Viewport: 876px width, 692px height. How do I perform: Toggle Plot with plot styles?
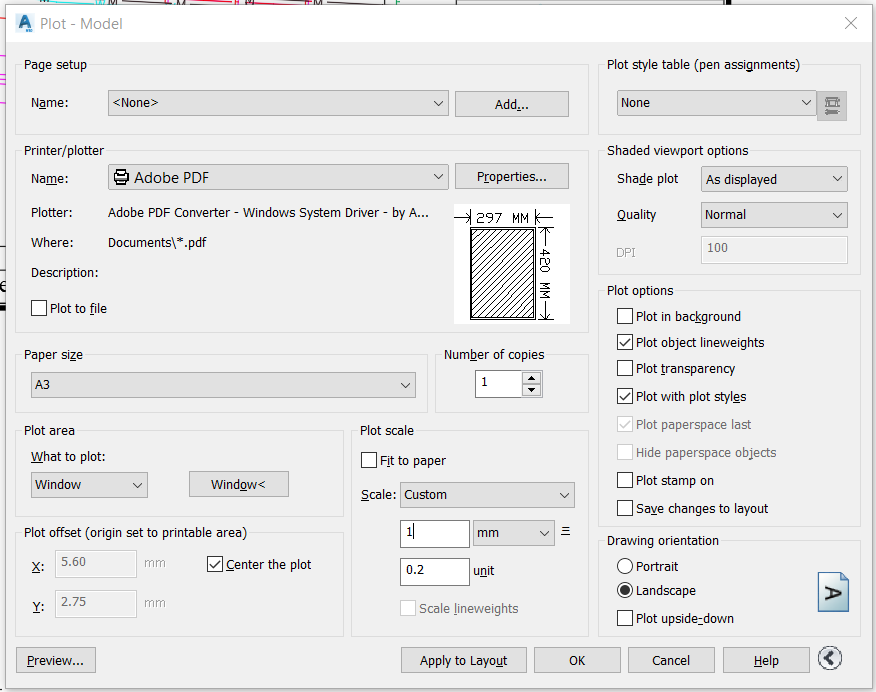(x=625, y=397)
